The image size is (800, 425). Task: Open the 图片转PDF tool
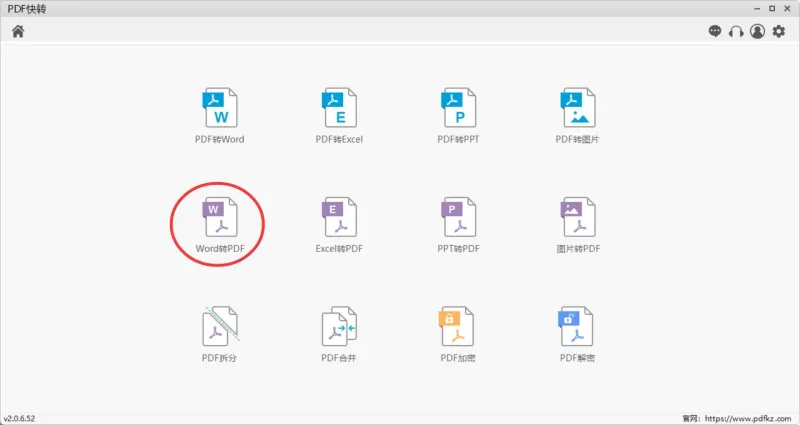[578, 217]
